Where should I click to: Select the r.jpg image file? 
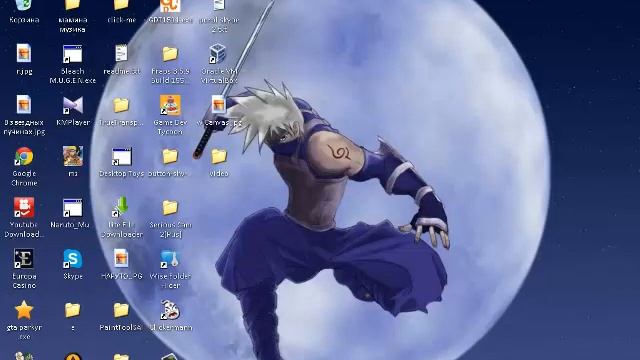click(24, 53)
